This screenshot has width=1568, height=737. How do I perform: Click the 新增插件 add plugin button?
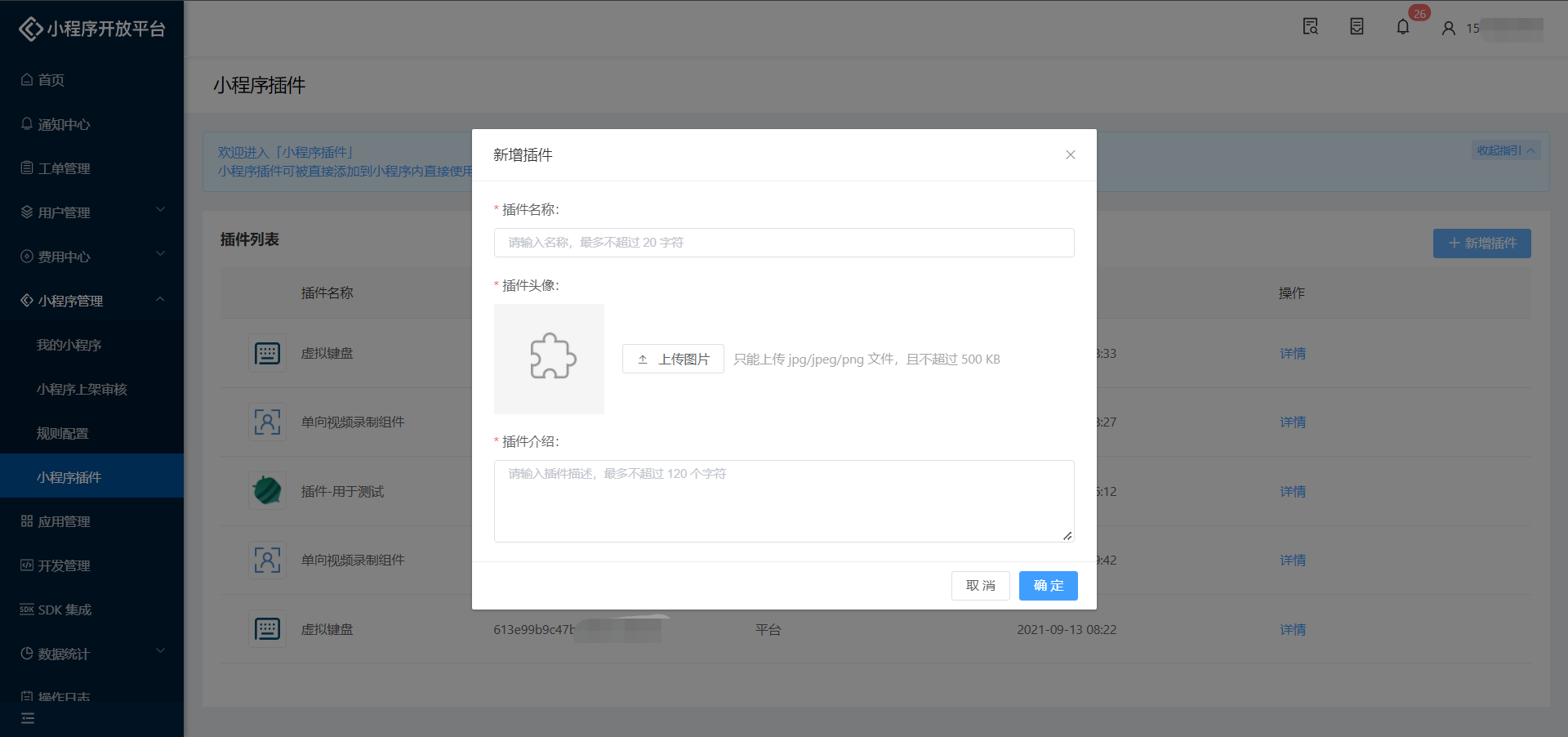click(x=1481, y=243)
